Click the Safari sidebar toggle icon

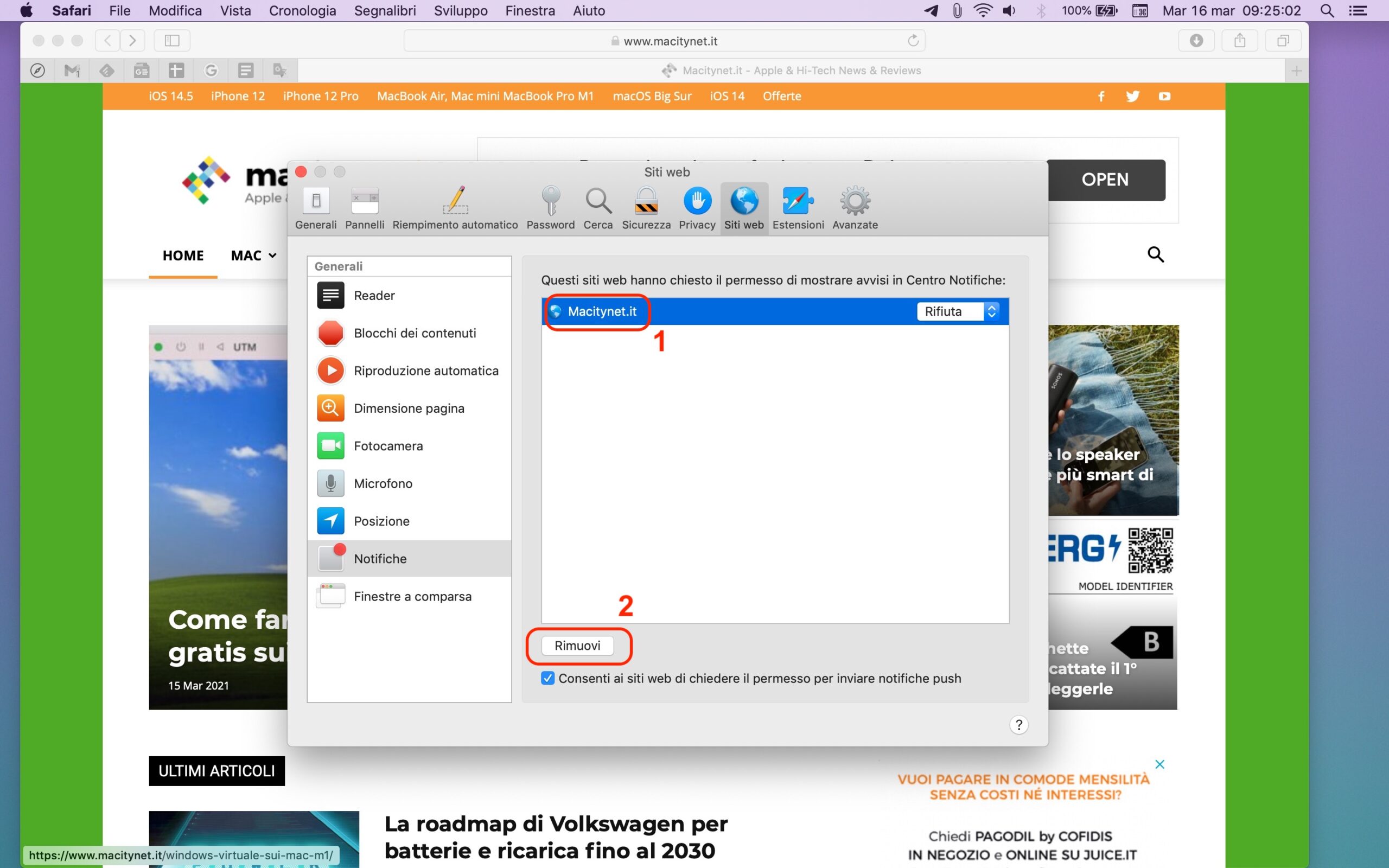[172, 40]
